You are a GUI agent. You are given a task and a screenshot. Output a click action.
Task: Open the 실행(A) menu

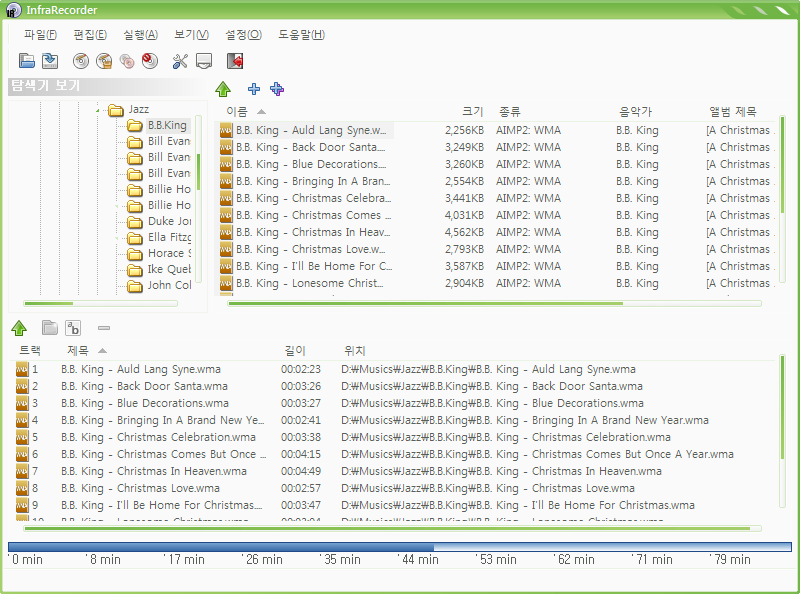[x=140, y=35]
